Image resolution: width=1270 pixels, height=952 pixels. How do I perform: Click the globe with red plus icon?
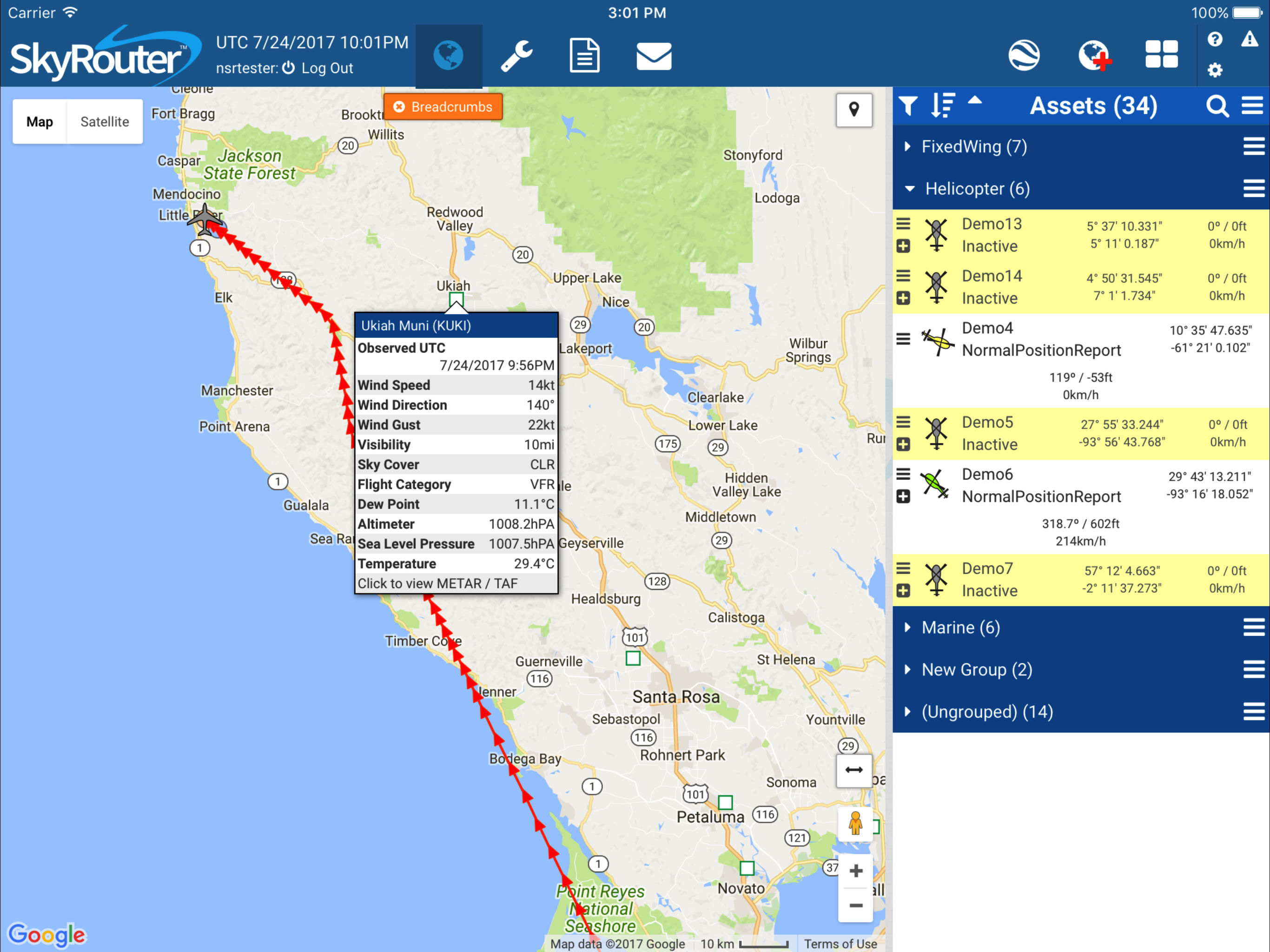[x=1094, y=55]
